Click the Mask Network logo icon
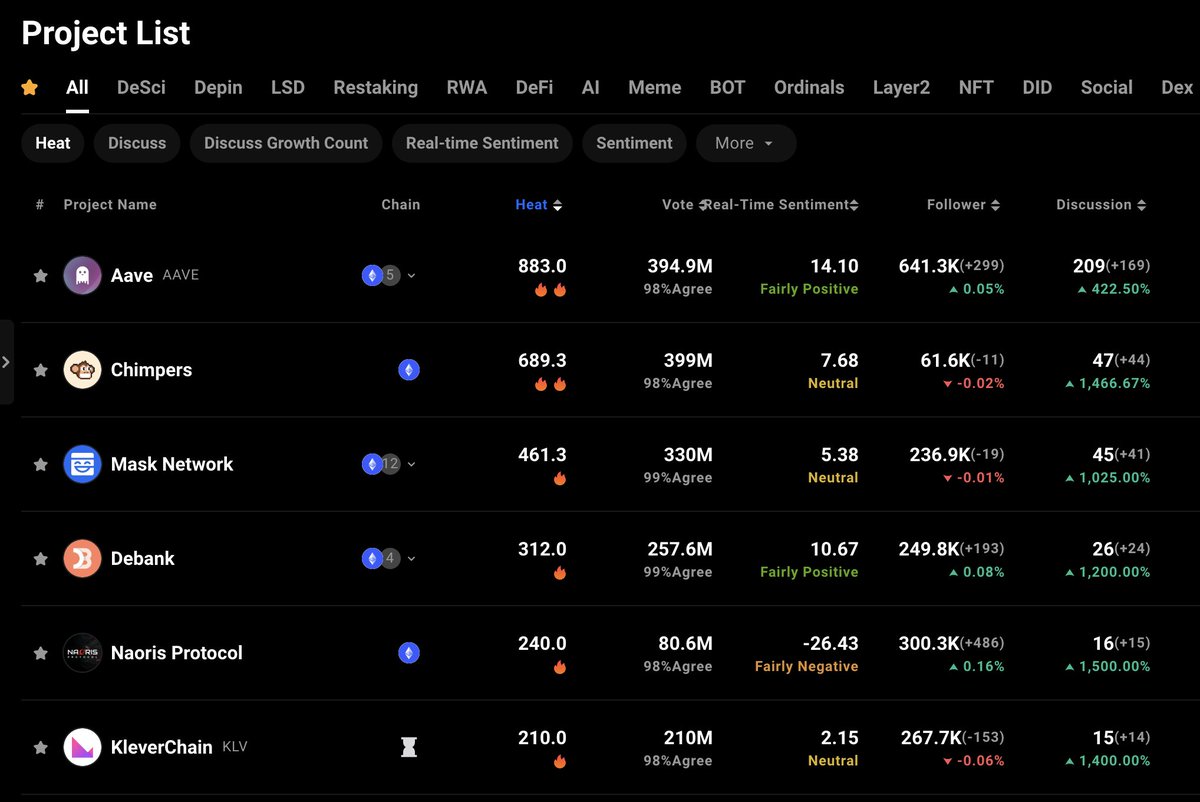Viewport: 1200px width, 802px height. click(x=82, y=464)
